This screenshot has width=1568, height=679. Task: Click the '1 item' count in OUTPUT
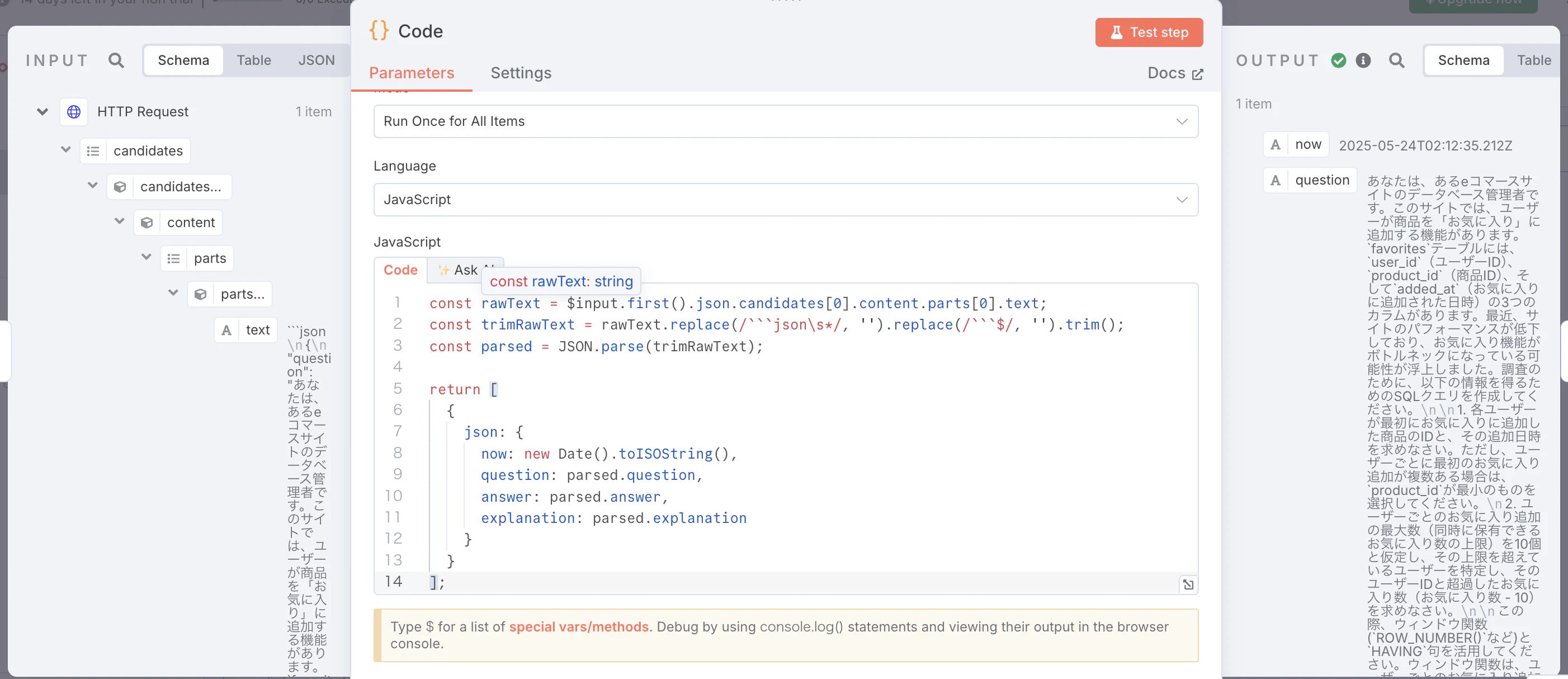(1253, 104)
